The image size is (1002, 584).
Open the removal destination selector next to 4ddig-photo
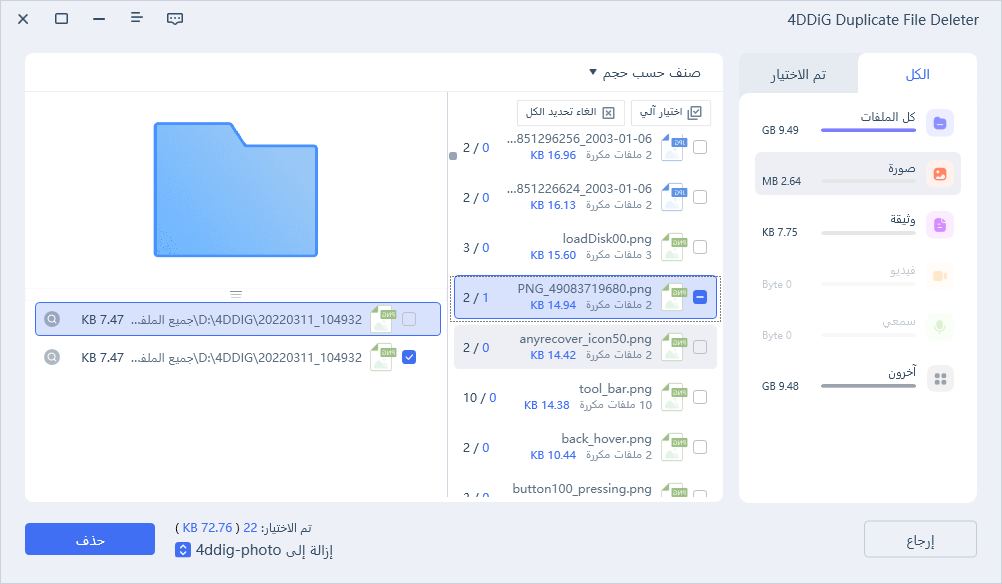pyautogui.click(x=183, y=550)
